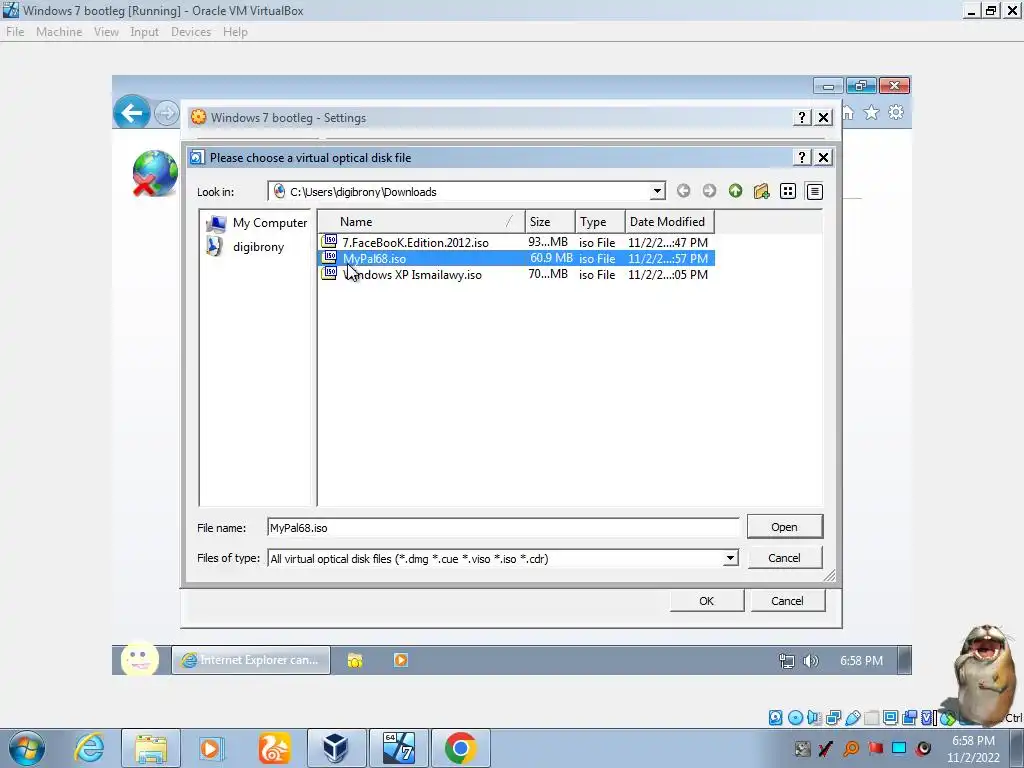This screenshot has height=768, width=1024.
Task: Click guest volume speaker tray icon
Action: click(810, 661)
